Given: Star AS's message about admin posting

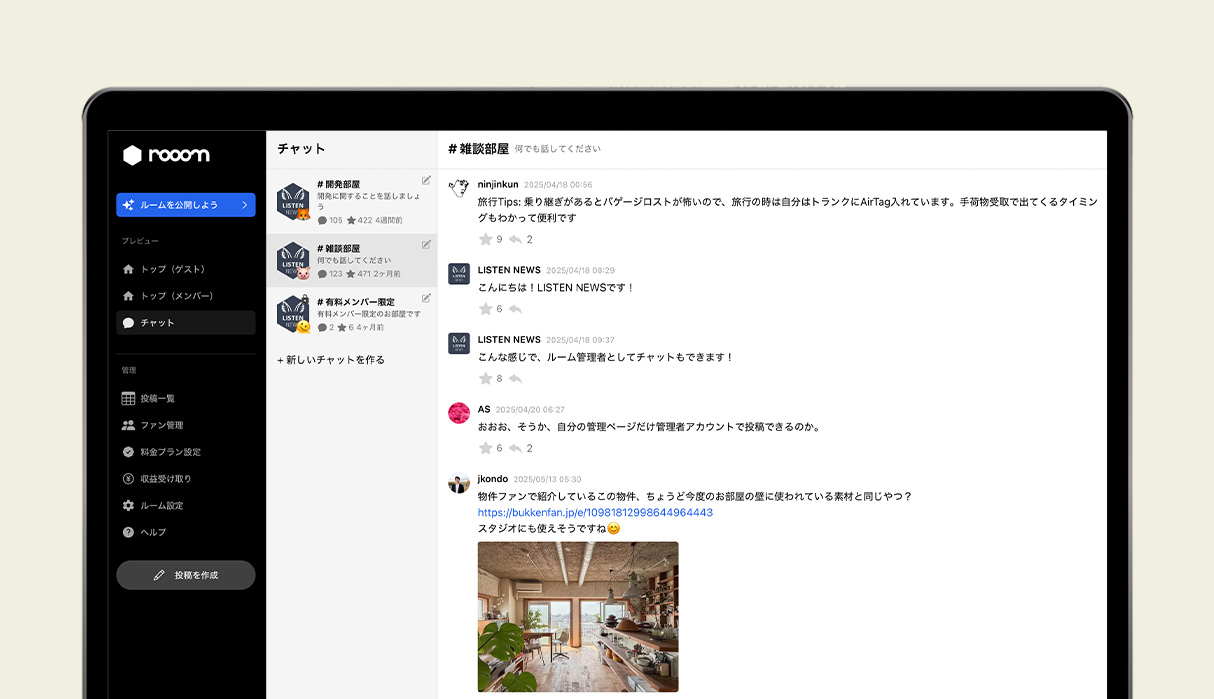Looking at the screenshot, I should [x=484, y=447].
